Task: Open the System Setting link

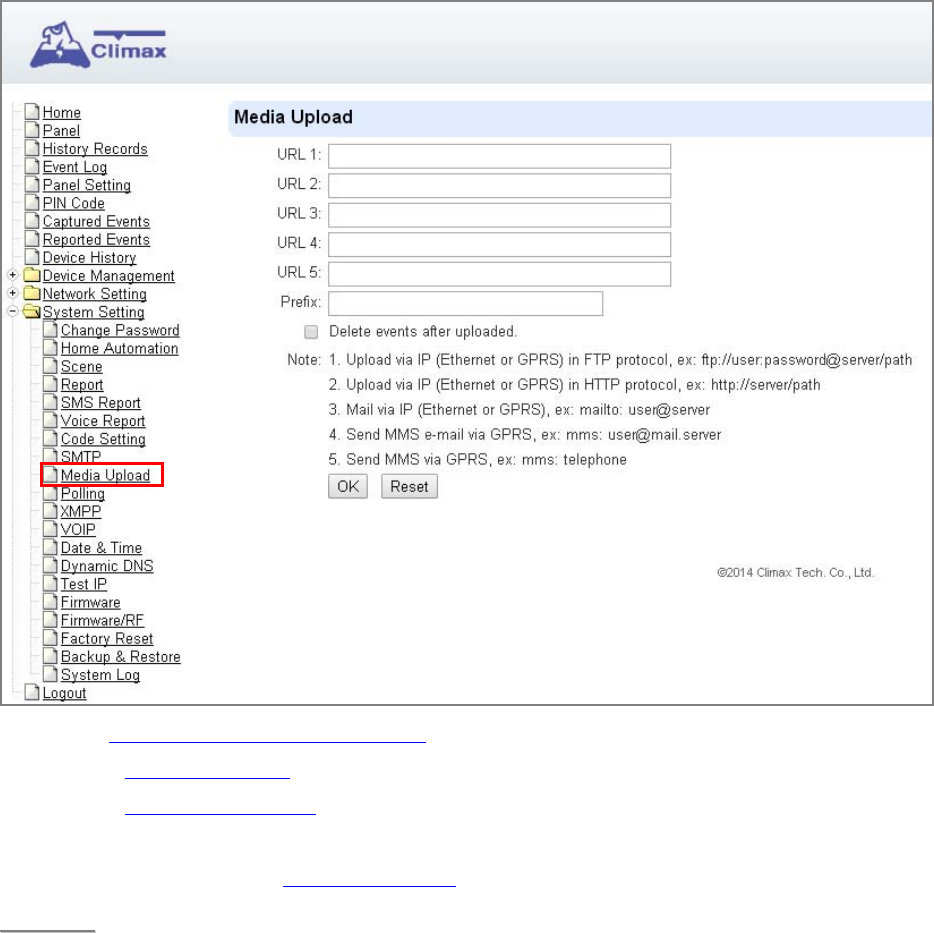Action: point(94,312)
